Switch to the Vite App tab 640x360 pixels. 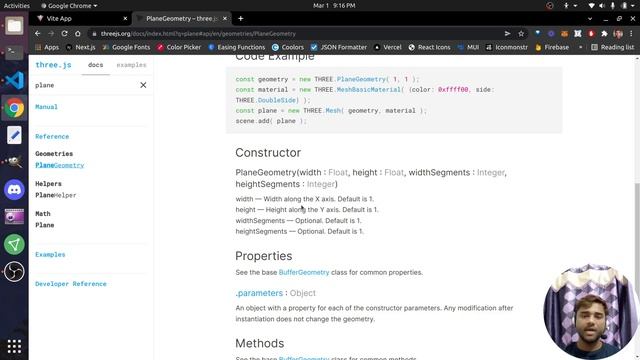point(82,18)
